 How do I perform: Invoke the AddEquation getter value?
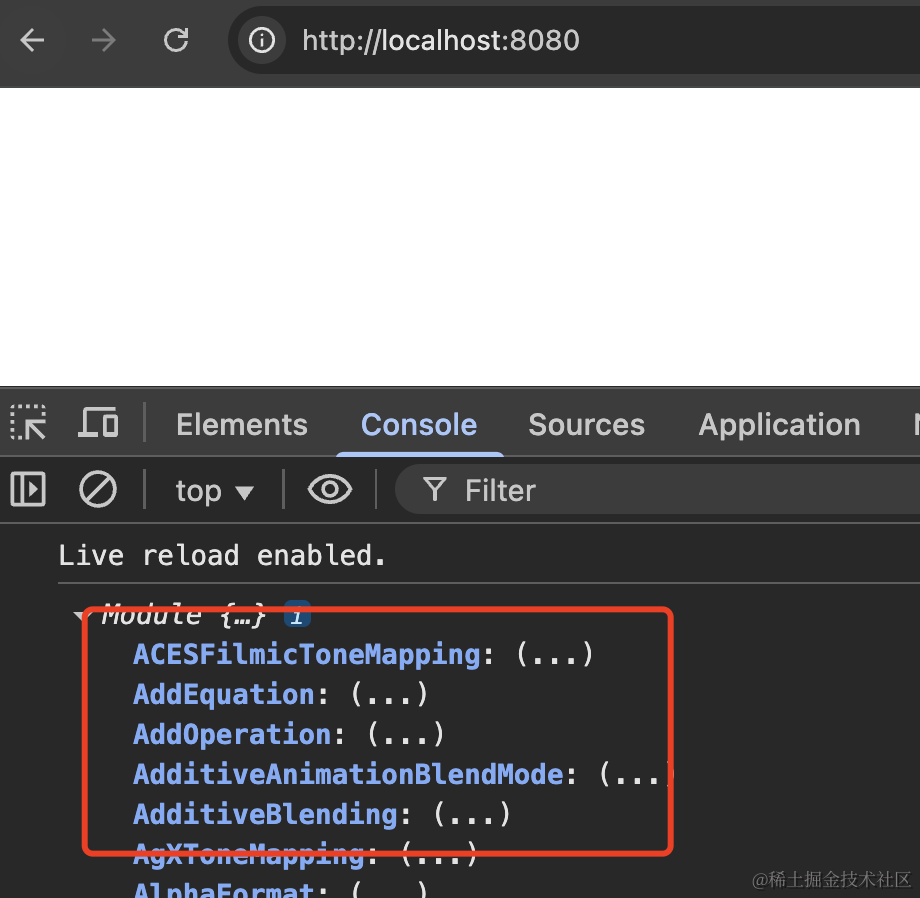pyautogui.click(x=389, y=694)
